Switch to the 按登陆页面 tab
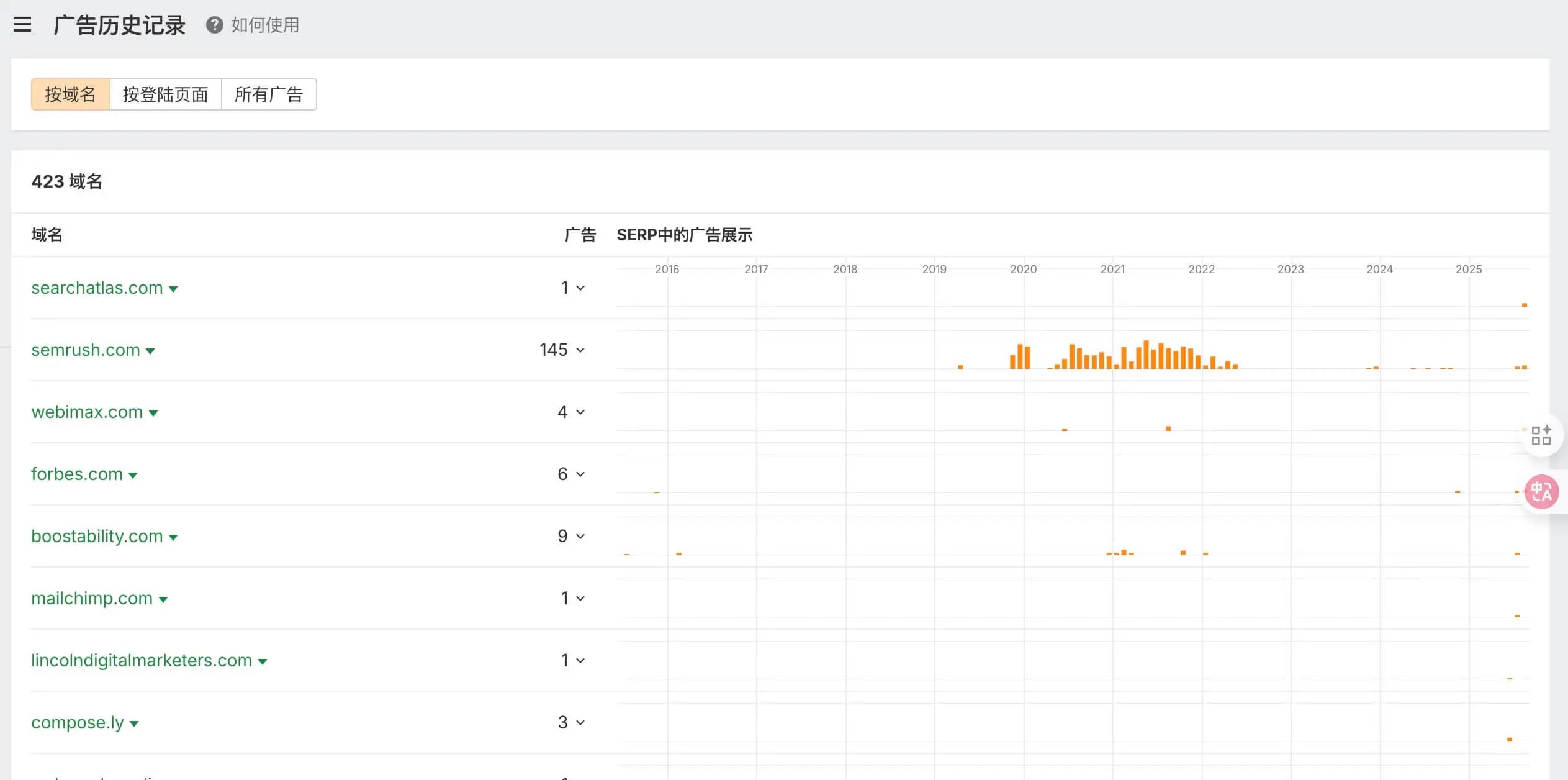This screenshot has height=780, width=1568. point(165,94)
